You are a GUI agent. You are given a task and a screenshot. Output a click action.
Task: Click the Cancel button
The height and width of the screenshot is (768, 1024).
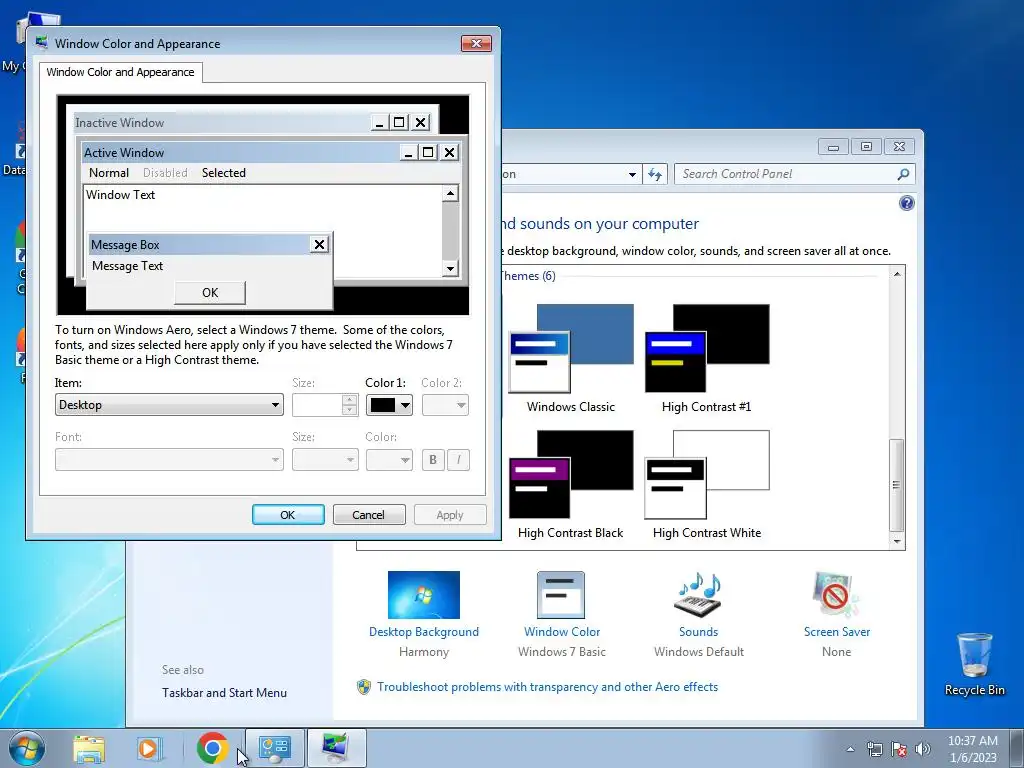(x=369, y=515)
